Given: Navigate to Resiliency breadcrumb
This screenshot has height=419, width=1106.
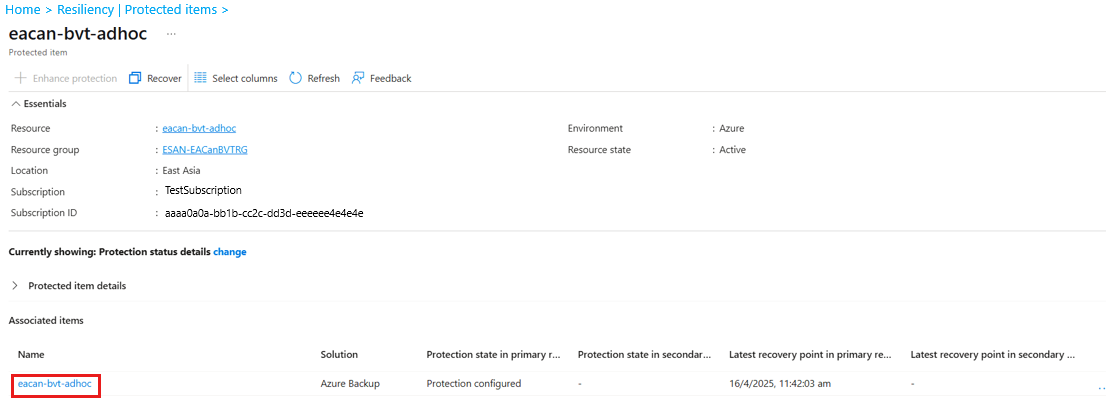Looking at the screenshot, I should pos(84,10).
